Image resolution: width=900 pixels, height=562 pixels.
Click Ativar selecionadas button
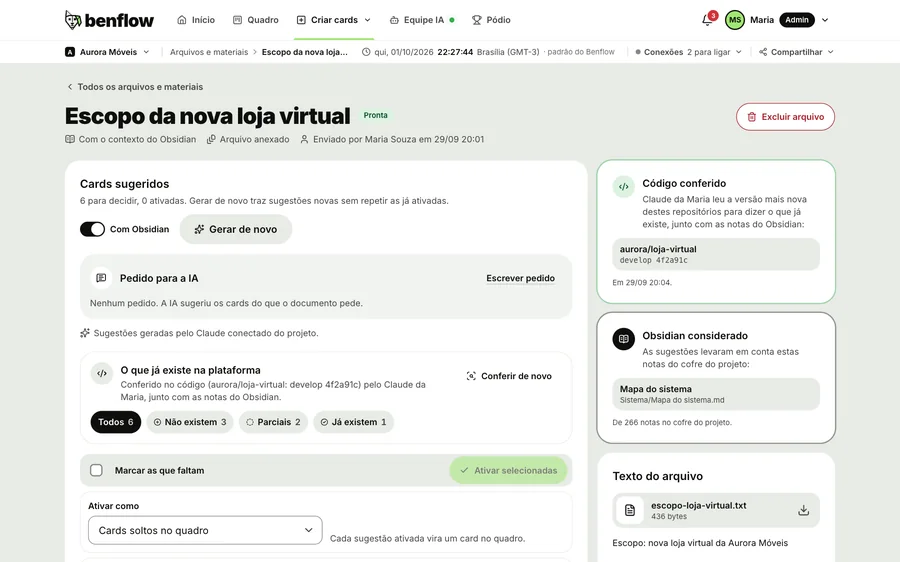click(x=508, y=470)
